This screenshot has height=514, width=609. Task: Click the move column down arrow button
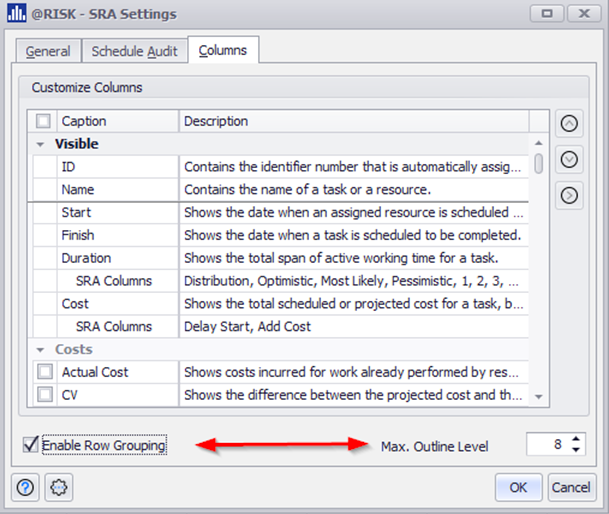point(569,159)
